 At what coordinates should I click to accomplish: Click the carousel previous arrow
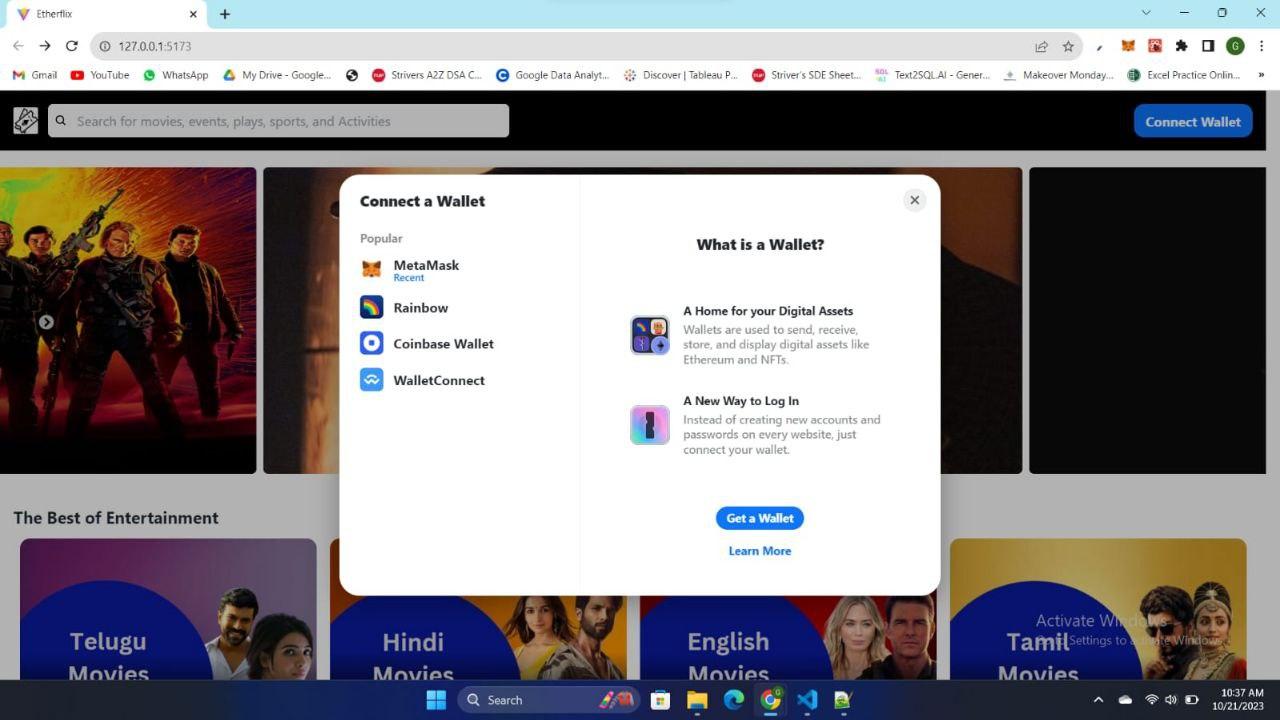46,322
